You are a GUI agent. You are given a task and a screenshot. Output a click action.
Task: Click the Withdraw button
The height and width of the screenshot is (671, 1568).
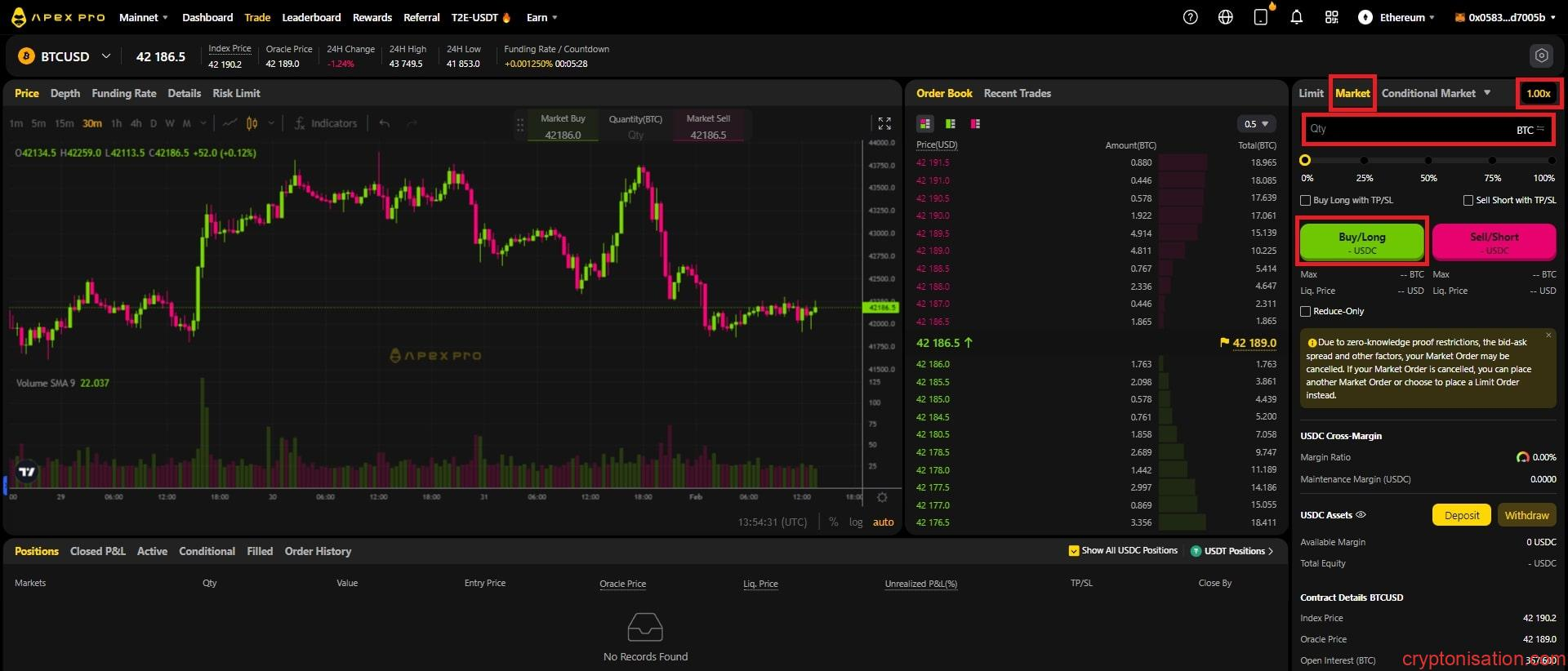1526,515
